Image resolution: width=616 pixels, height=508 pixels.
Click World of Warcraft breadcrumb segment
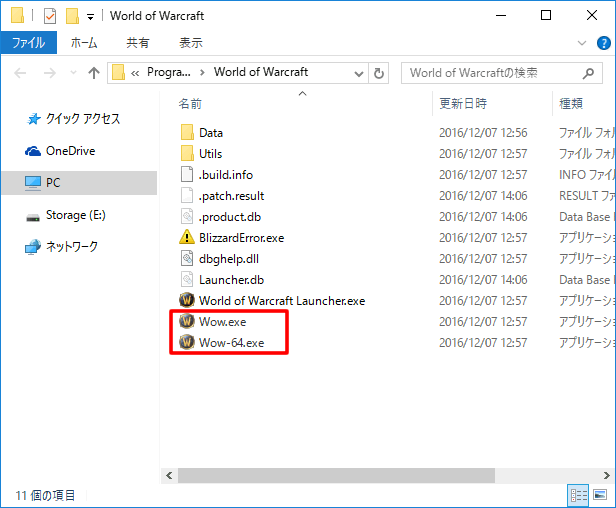click(x=261, y=72)
